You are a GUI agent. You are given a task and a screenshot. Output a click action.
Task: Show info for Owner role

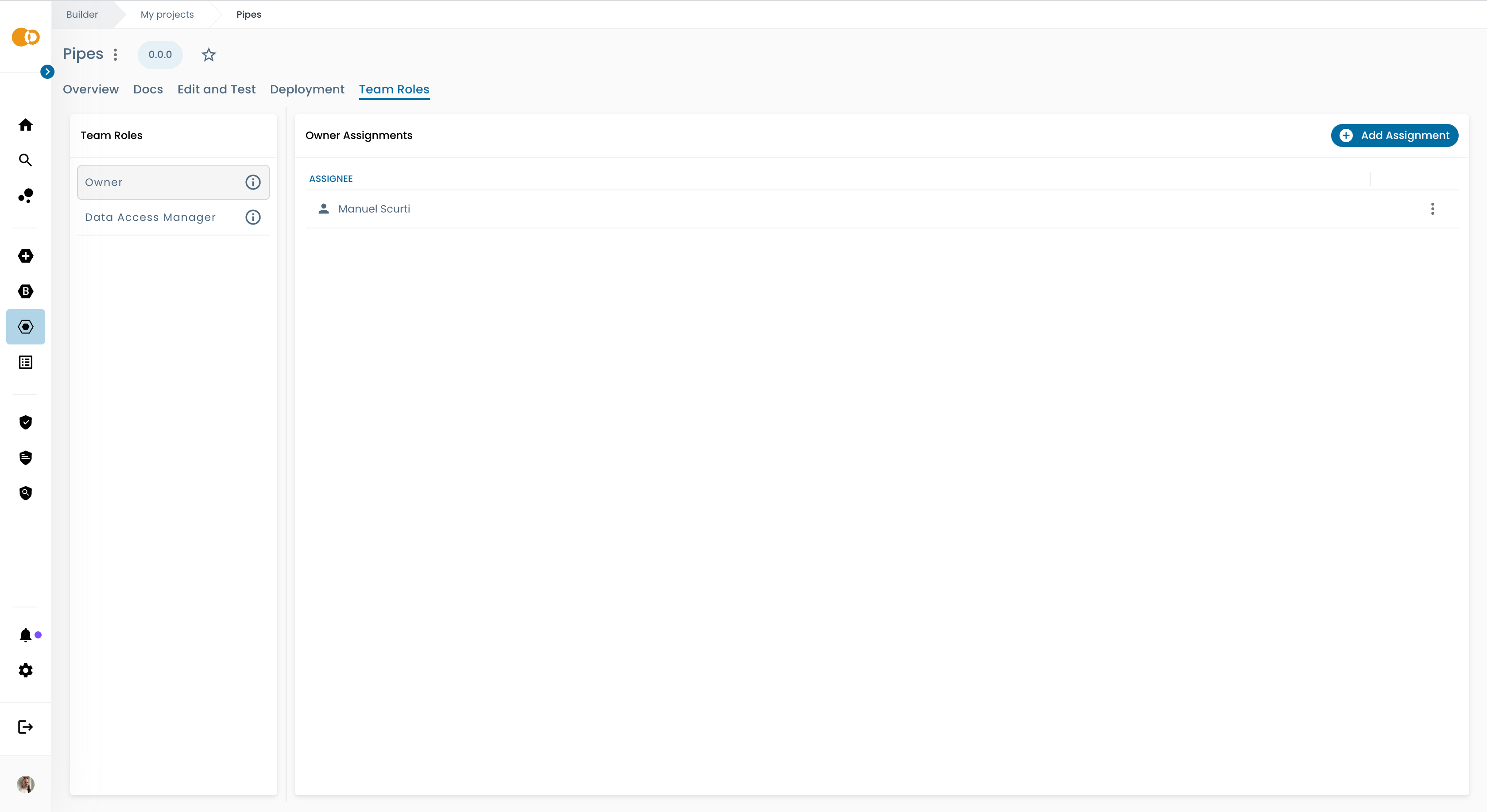253,182
